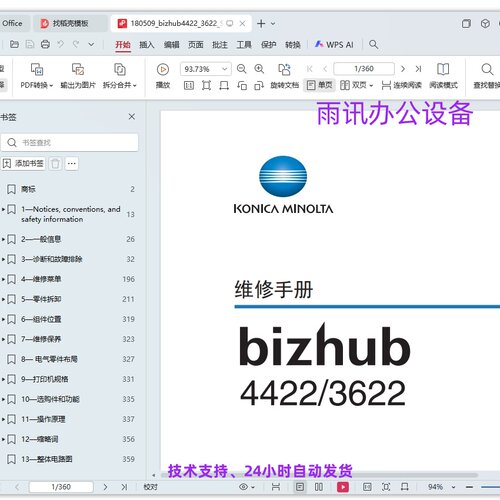This screenshot has width=500, height=500.
Task: Open the 13—整体电路图 bookmark
Action: tap(47, 459)
